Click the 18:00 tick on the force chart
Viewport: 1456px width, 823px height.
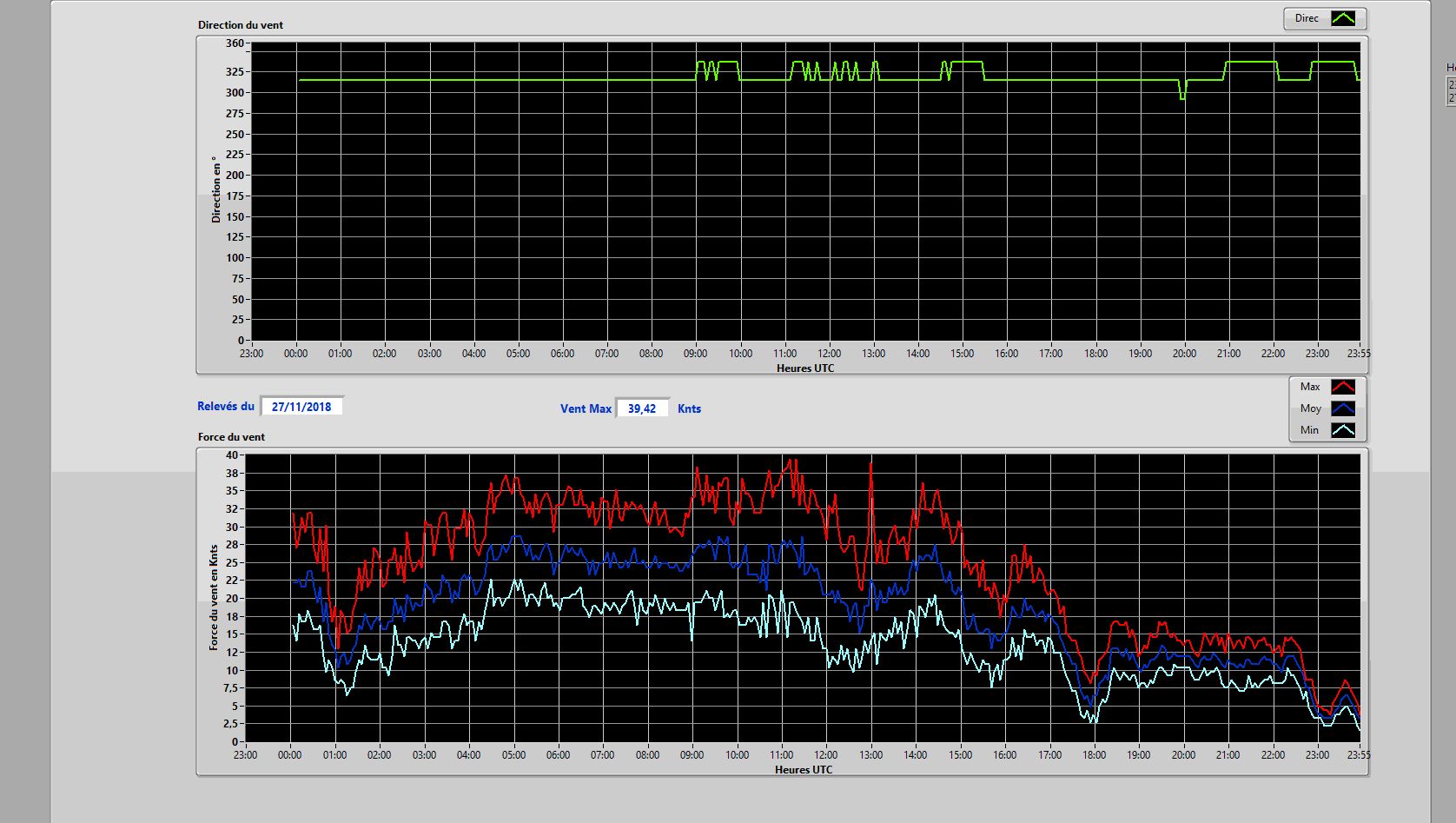[x=1094, y=755]
